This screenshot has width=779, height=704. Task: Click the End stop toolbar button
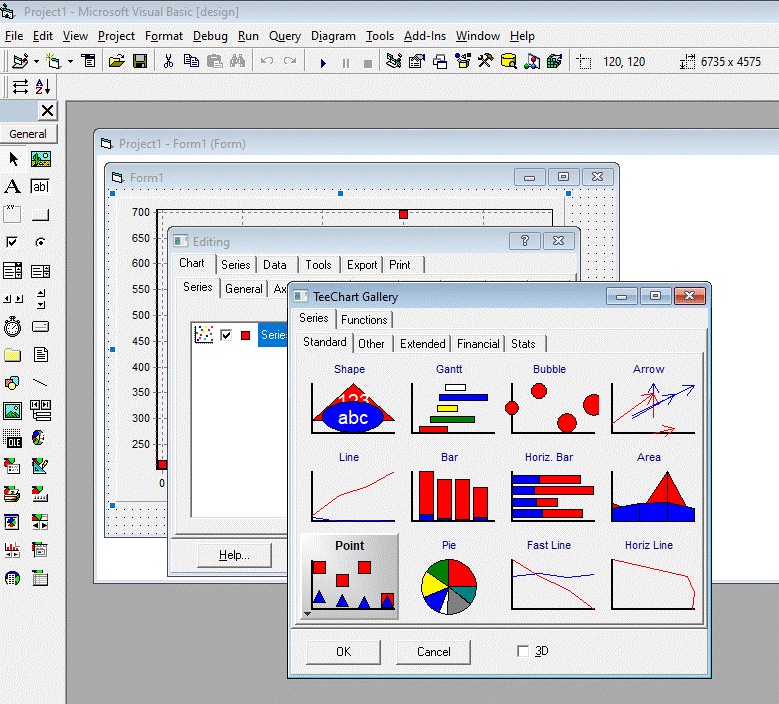(368, 63)
